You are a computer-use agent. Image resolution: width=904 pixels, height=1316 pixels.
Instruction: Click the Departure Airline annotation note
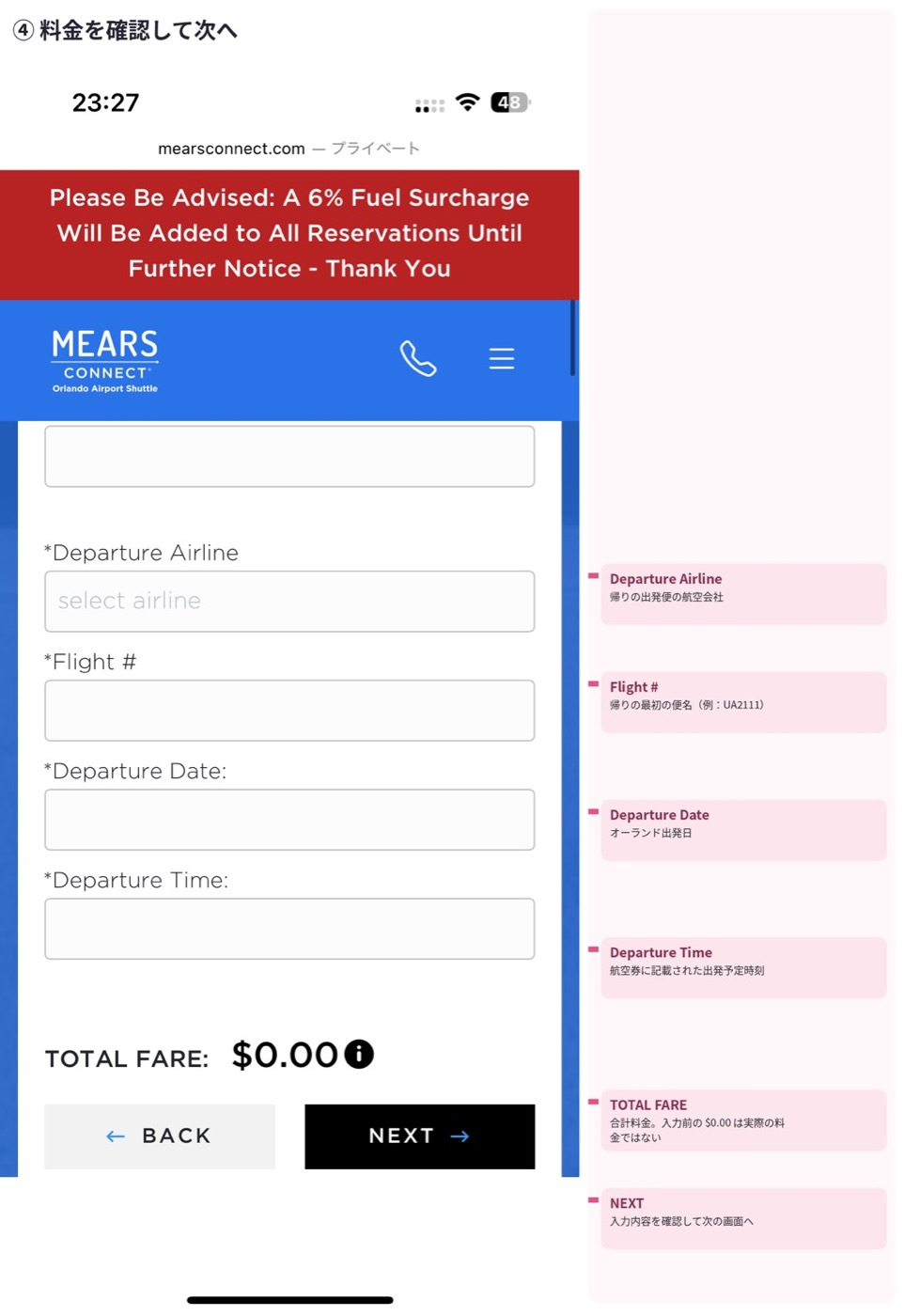click(x=743, y=594)
